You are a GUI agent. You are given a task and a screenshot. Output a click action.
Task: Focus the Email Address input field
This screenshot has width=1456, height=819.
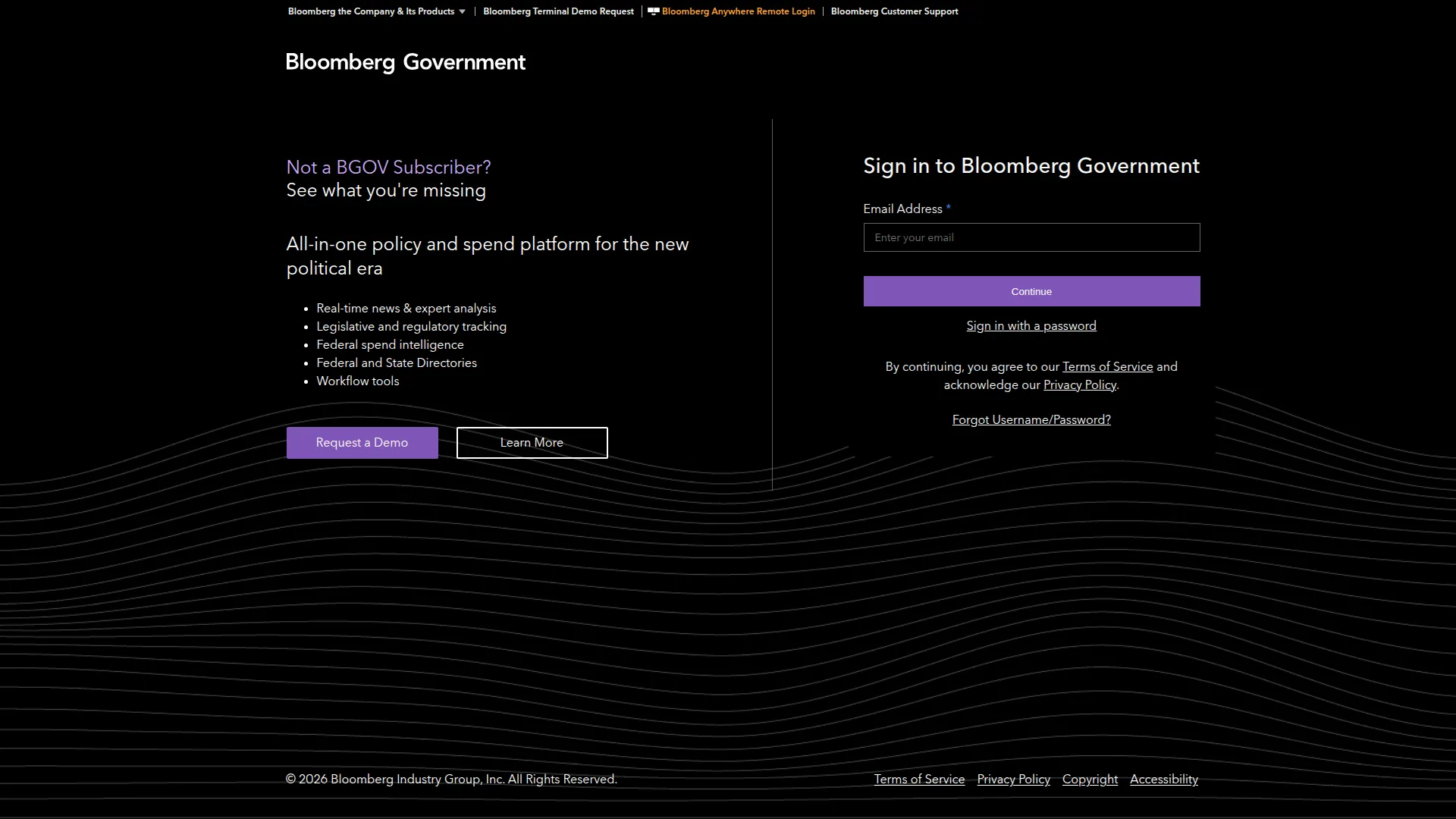tap(1031, 237)
